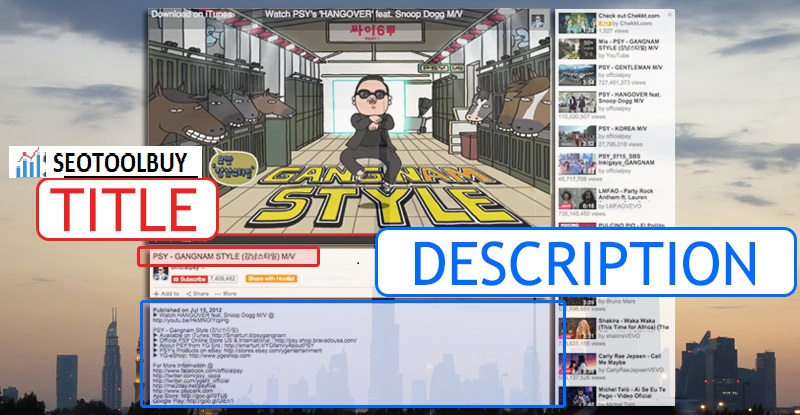Open the Mix - PSY - GANGNAM STYLE thumbnail

point(577,48)
